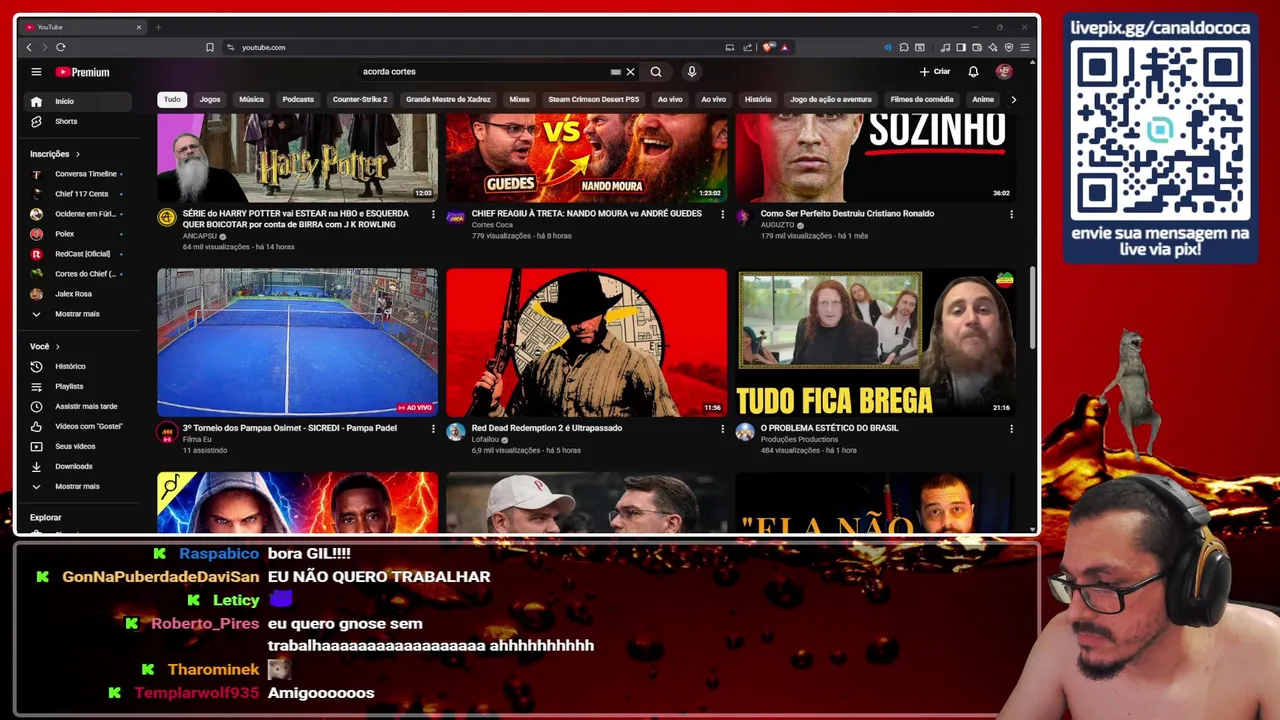Open options menu for Cristiano Ronaldo video
Viewport: 1280px width, 720px height.
1011,214
